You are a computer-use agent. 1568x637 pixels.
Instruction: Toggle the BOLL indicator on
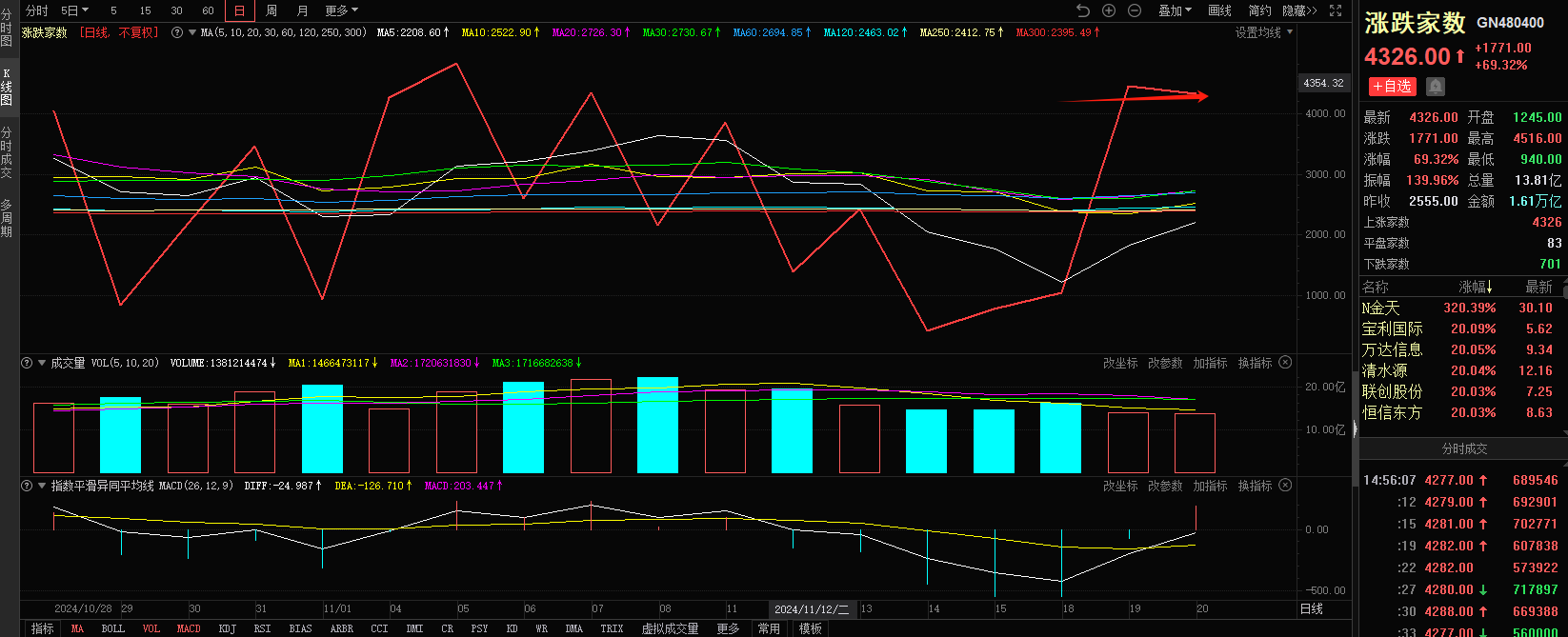(x=112, y=628)
